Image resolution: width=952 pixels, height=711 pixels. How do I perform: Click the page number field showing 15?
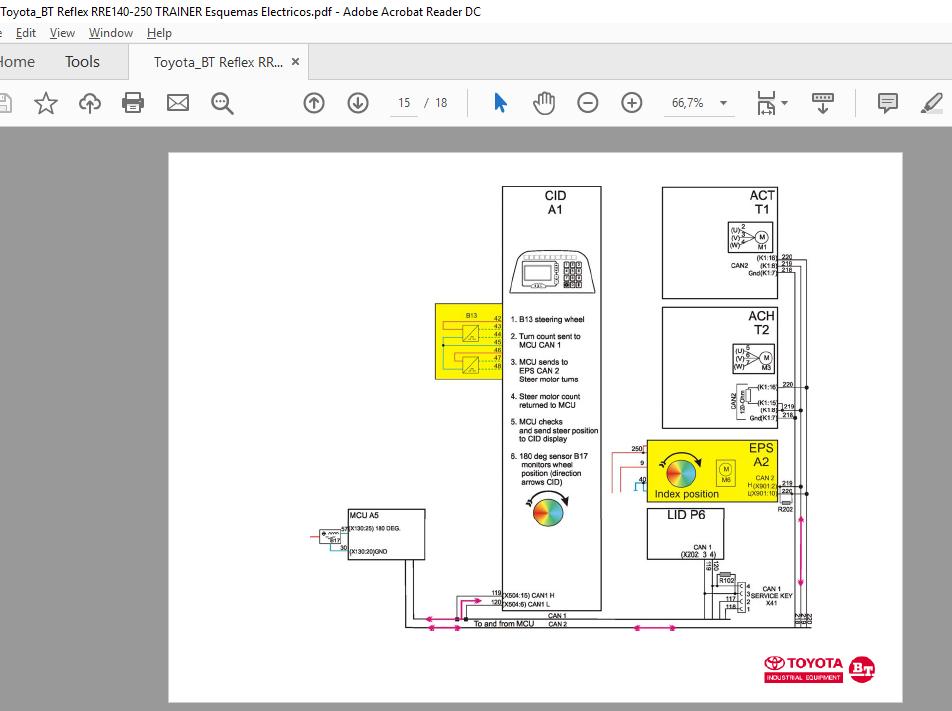tap(404, 103)
